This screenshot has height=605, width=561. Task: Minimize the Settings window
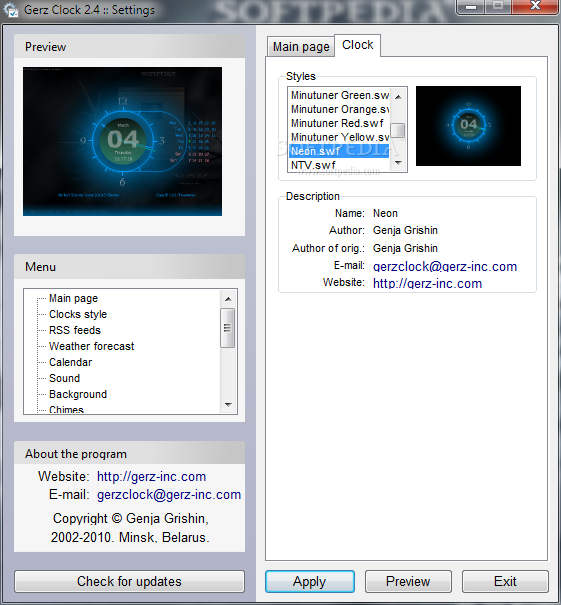(470, 6)
